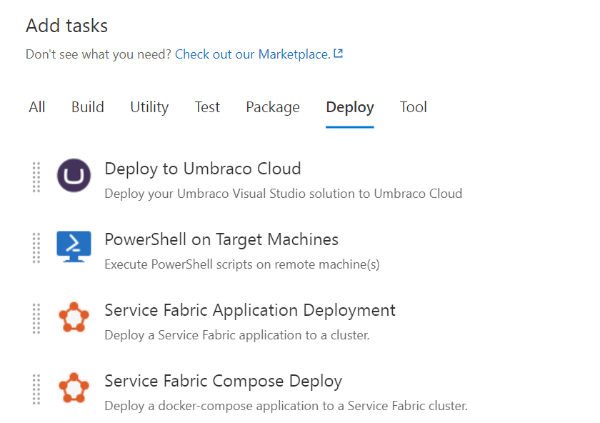Select the PowerShell on Target Machines task title
Image resolution: width=600 pixels, height=423 pixels.
pyautogui.click(x=222, y=240)
